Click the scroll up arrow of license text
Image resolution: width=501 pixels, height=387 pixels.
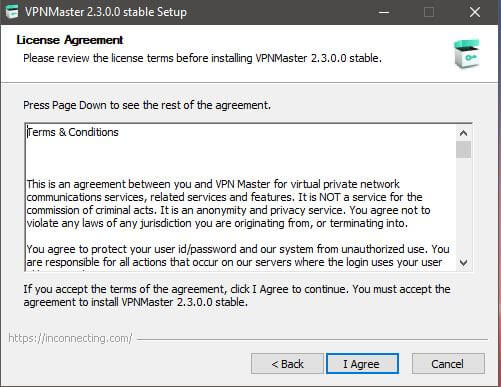pyautogui.click(x=463, y=133)
